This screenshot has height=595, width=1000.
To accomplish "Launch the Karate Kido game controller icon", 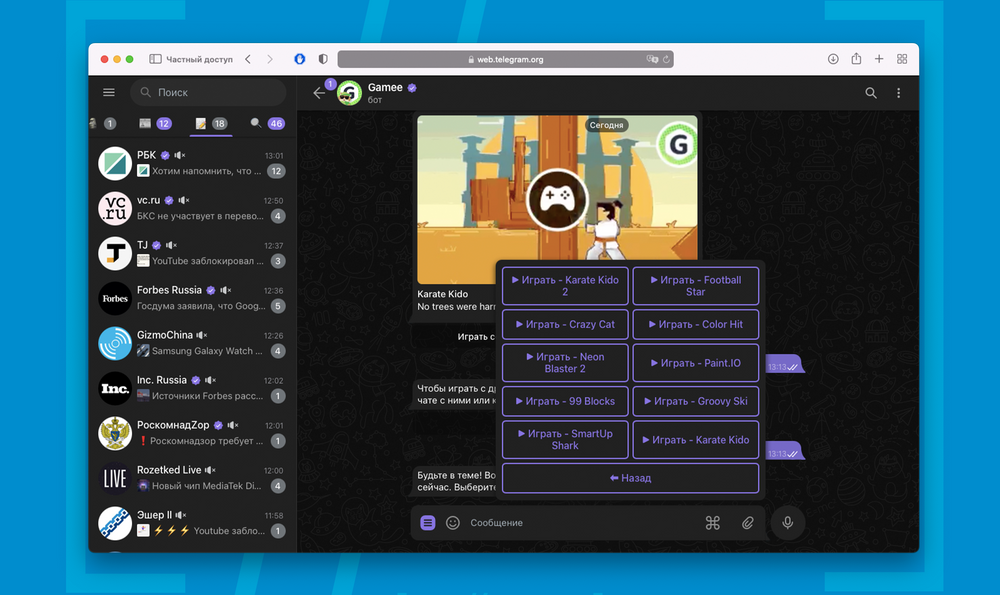I will pos(557,200).
